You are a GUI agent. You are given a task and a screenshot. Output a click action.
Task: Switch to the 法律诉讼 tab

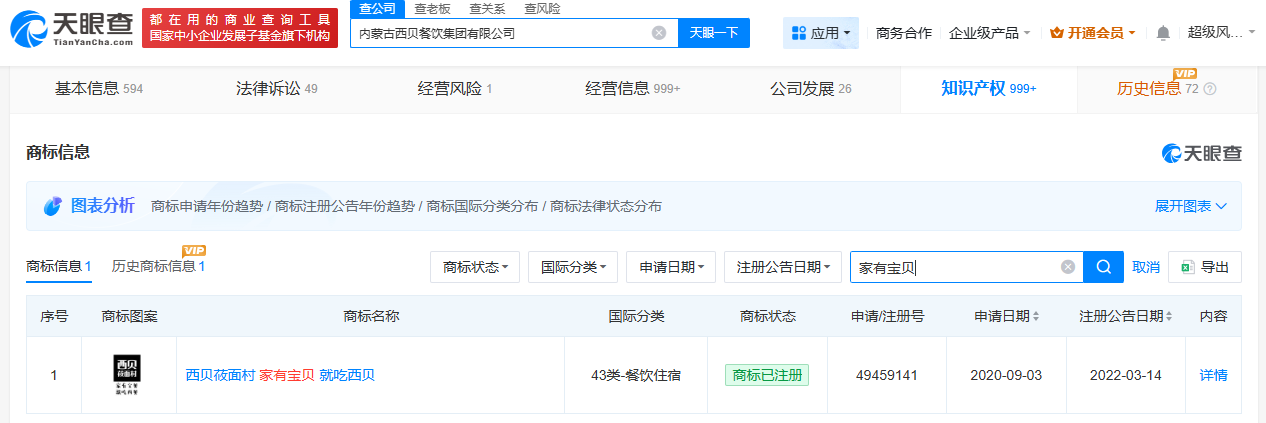(268, 89)
